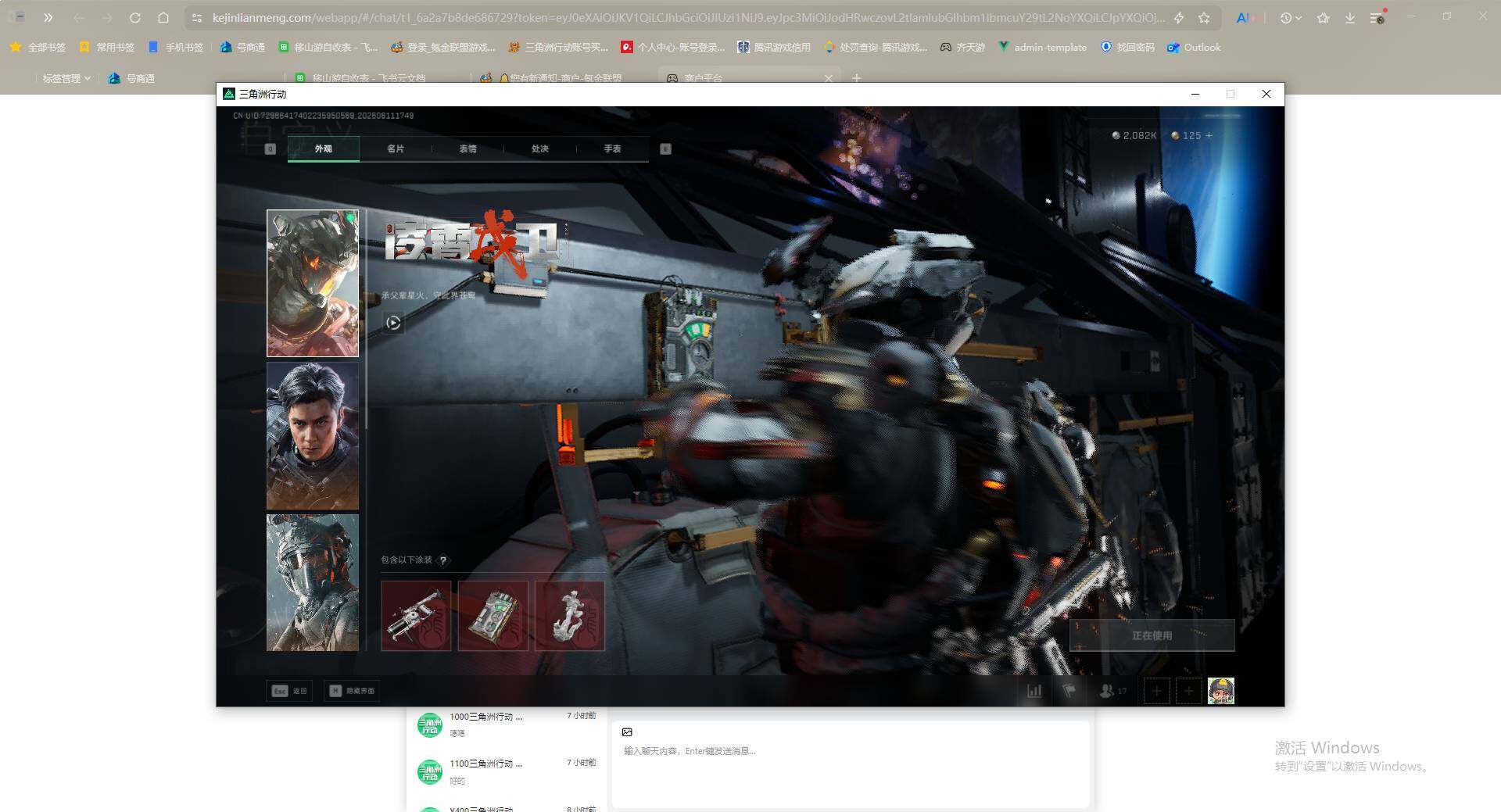
Task: Open the 找回密码 bookmark
Action: point(1127,47)
